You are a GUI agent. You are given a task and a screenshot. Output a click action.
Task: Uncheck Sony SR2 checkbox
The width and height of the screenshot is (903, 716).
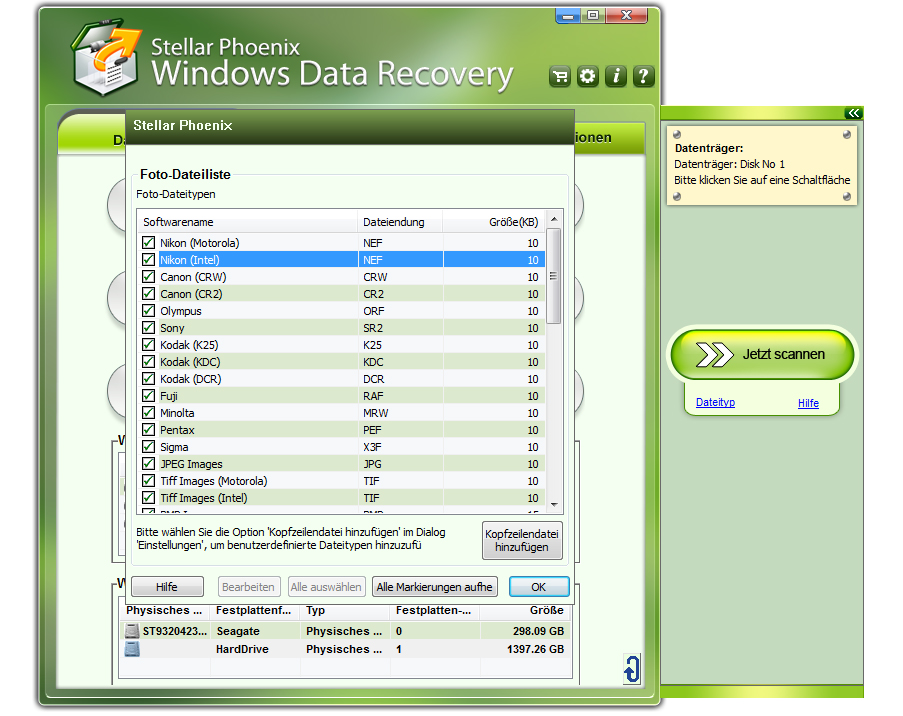point(149,327)
